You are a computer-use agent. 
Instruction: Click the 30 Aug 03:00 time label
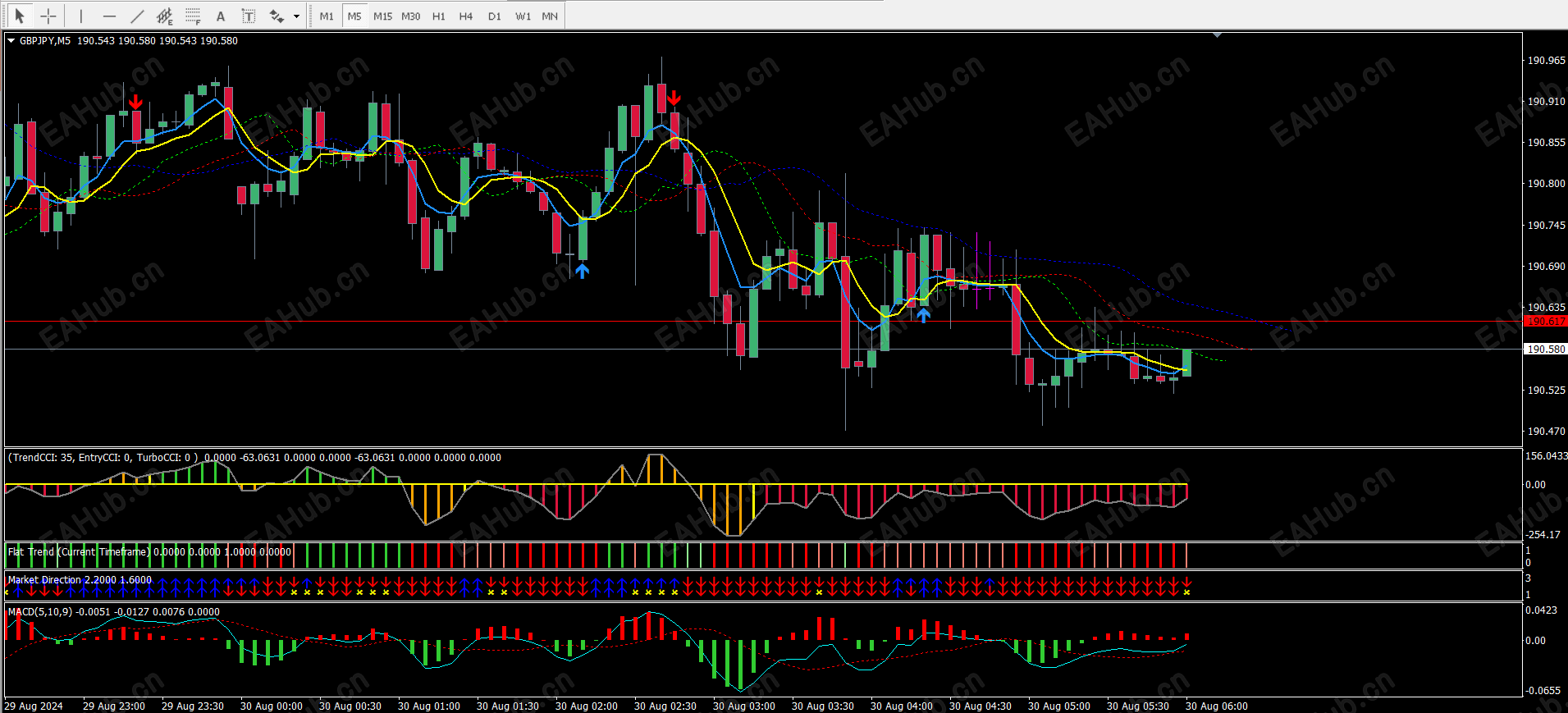click(x=744, y=706)
